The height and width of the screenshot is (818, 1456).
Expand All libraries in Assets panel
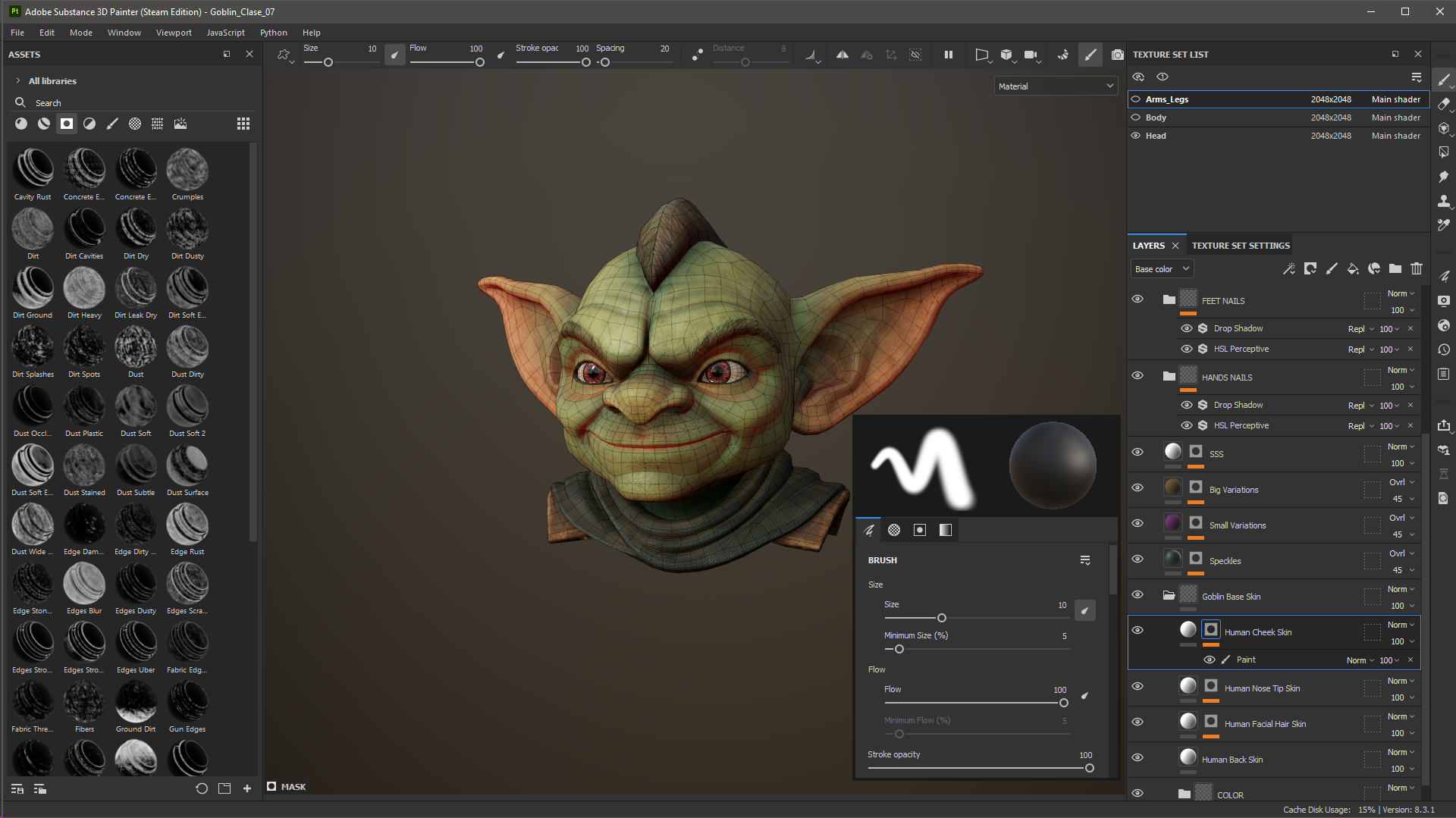pyautogui.click(x=17, y=81)
